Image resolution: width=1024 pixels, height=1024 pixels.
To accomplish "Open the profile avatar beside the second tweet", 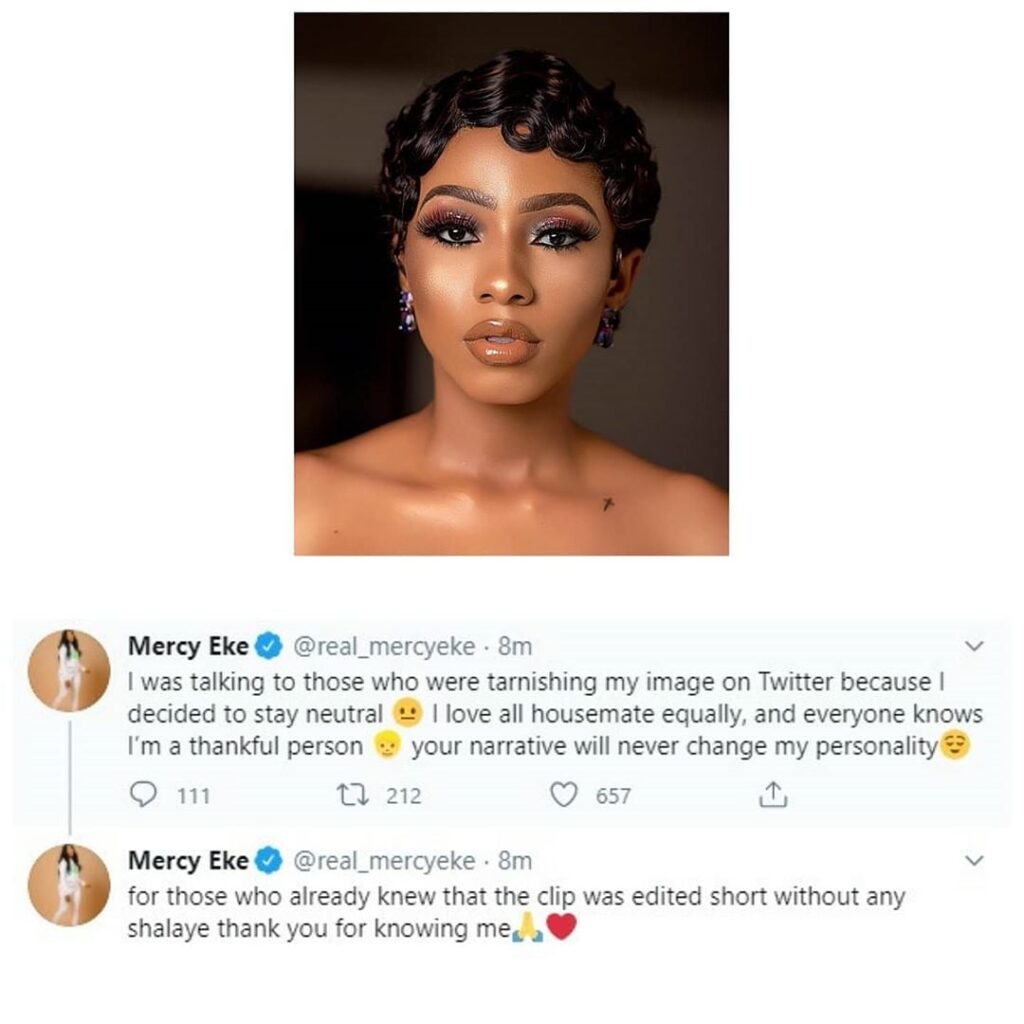I will pyautogui.click(x=69, y=885).
